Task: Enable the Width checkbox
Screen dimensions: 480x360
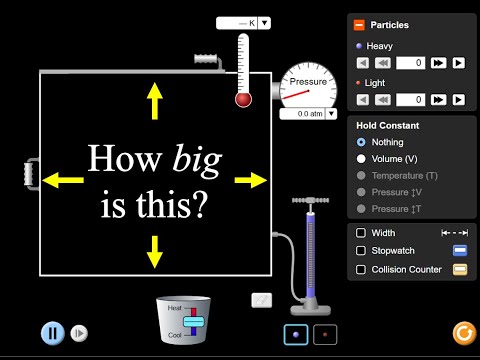Action: coord(361,233)
